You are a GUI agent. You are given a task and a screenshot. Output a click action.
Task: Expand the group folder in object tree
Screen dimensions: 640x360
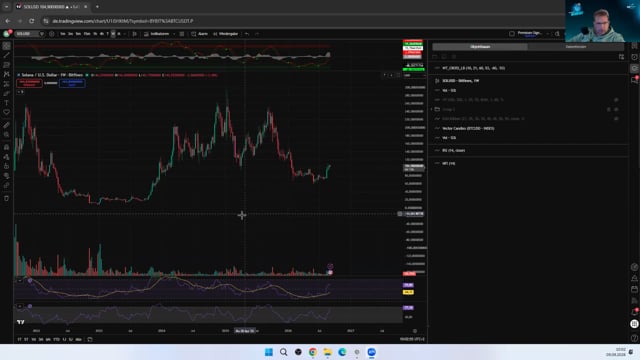[x=432, y=109]
